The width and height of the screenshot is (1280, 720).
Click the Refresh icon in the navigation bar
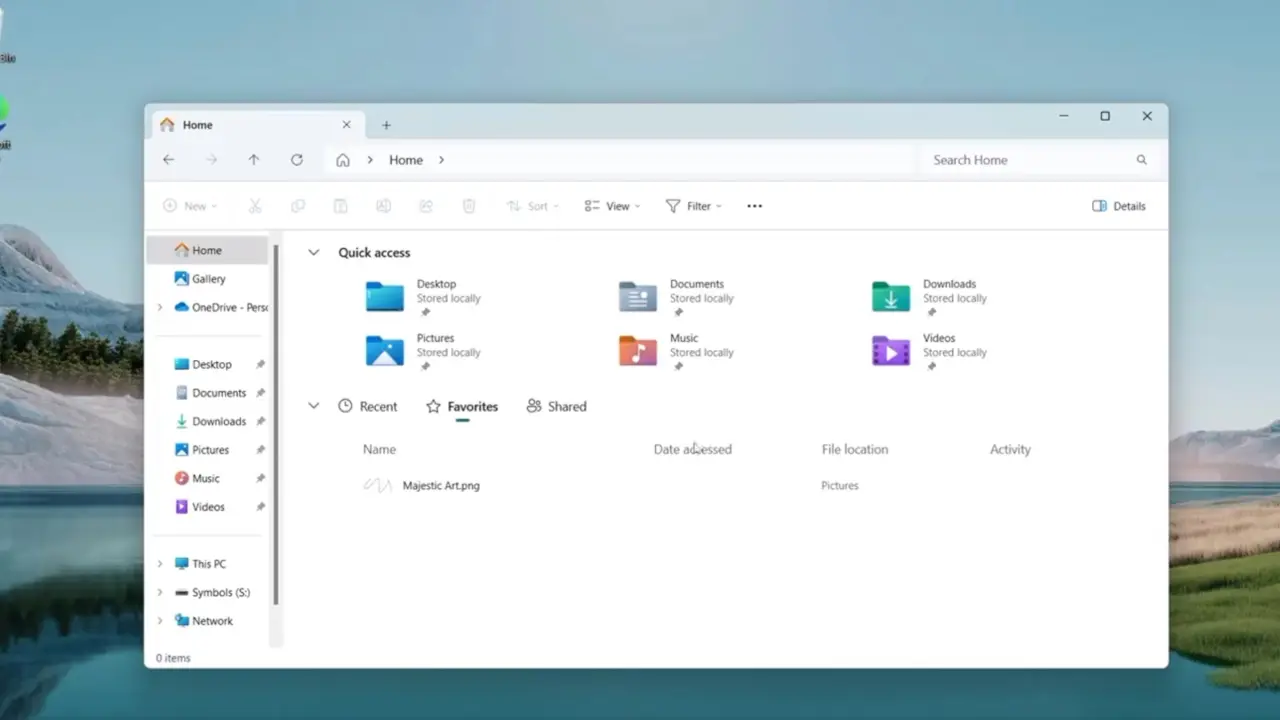297,160
